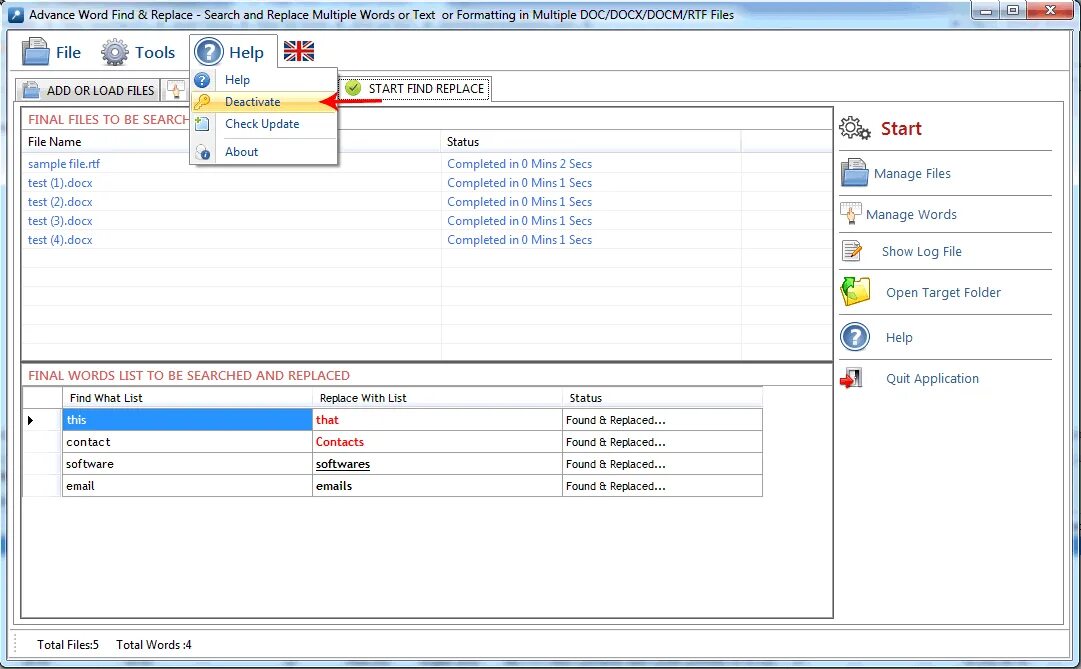Click the Manage Files folder icon
This screenshot has height=669, width=1081.
(x=854, y=173)
